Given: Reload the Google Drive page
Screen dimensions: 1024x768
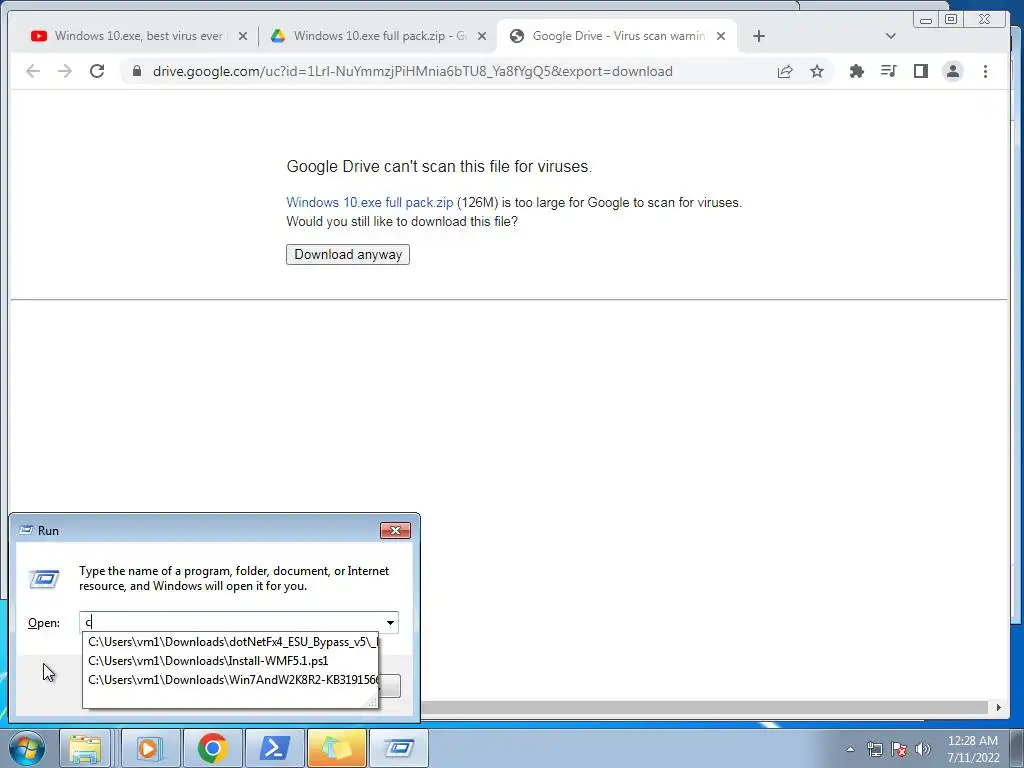Looking at the screenshot, I should 97,71.
